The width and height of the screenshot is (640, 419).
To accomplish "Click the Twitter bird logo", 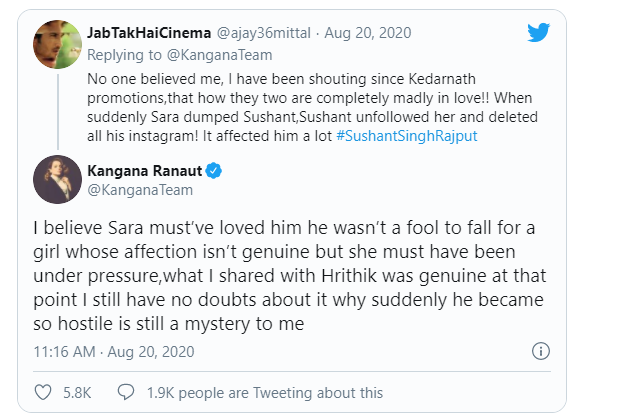I will (538, 32).
